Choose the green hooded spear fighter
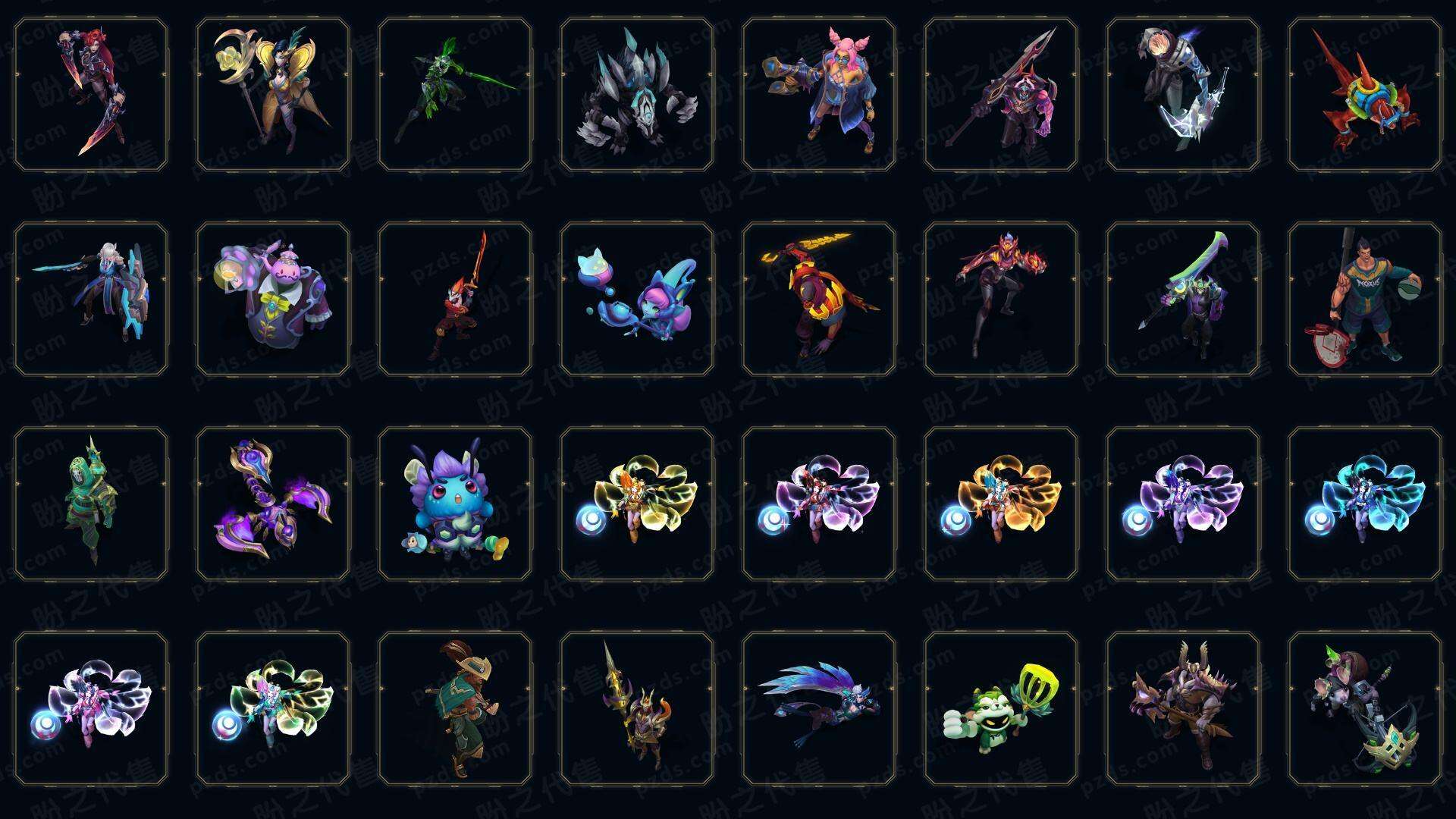 point(455,95)
